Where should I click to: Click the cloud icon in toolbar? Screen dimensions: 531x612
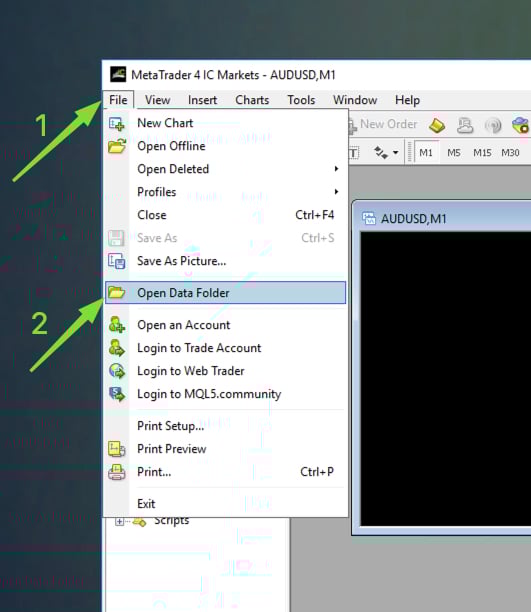(x=520, y=125)
